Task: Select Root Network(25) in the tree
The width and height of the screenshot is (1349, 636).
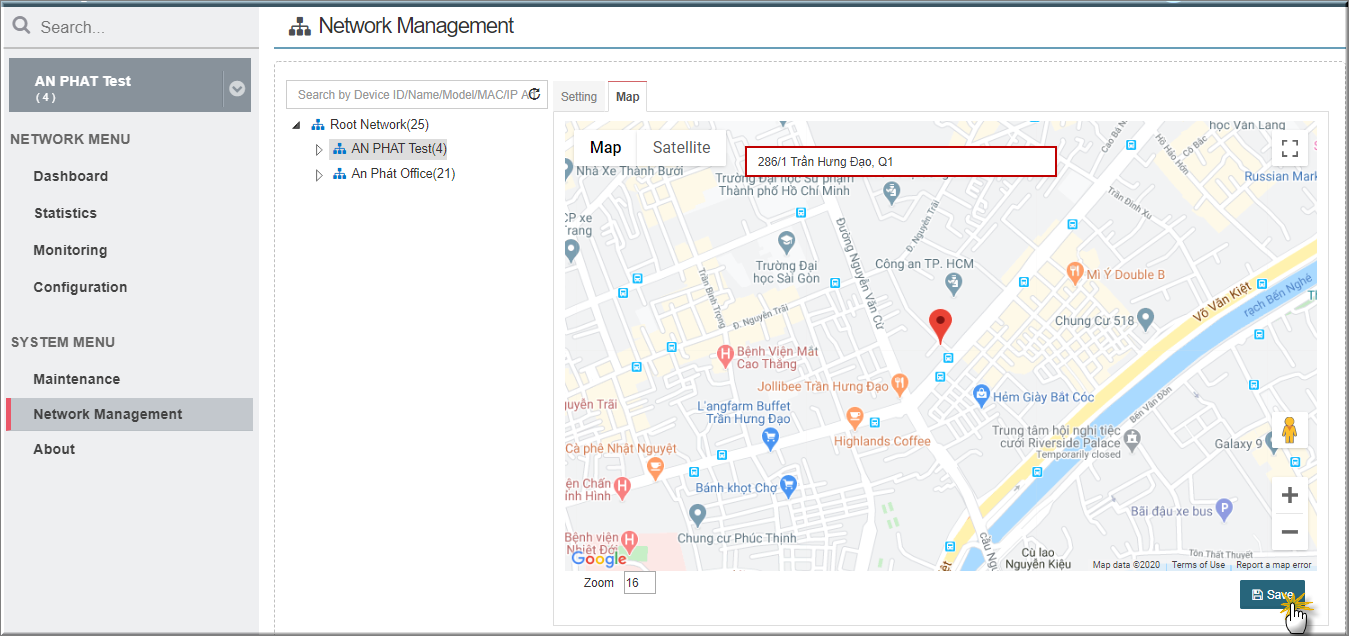Action: click(379, 125)
